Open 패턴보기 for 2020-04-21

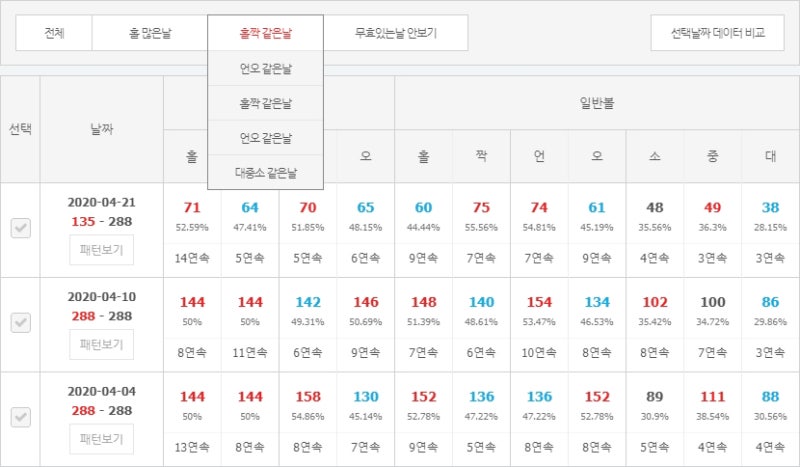click(101, 250)
